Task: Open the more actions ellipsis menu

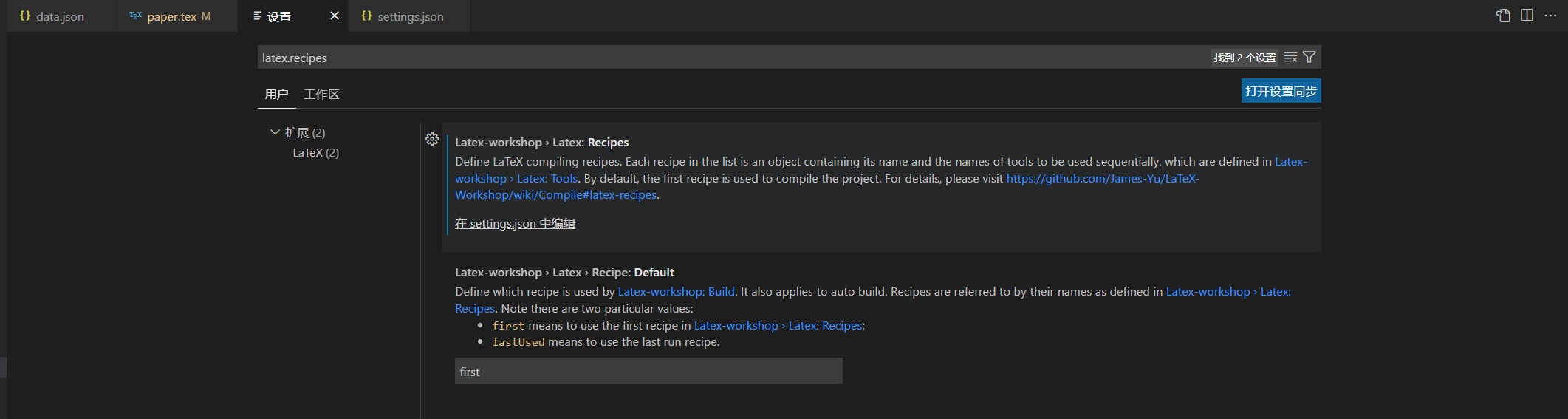Action: [1550, 16]
